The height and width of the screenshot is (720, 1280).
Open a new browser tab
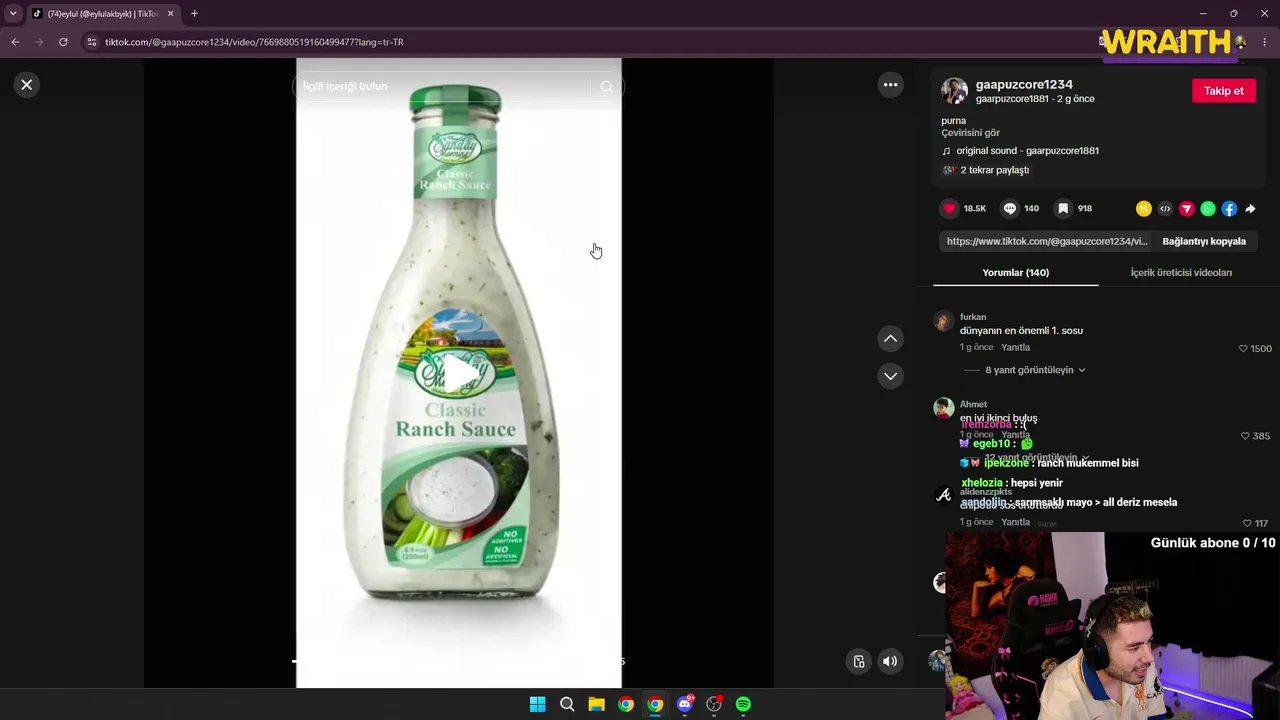[x=194, y=14]
